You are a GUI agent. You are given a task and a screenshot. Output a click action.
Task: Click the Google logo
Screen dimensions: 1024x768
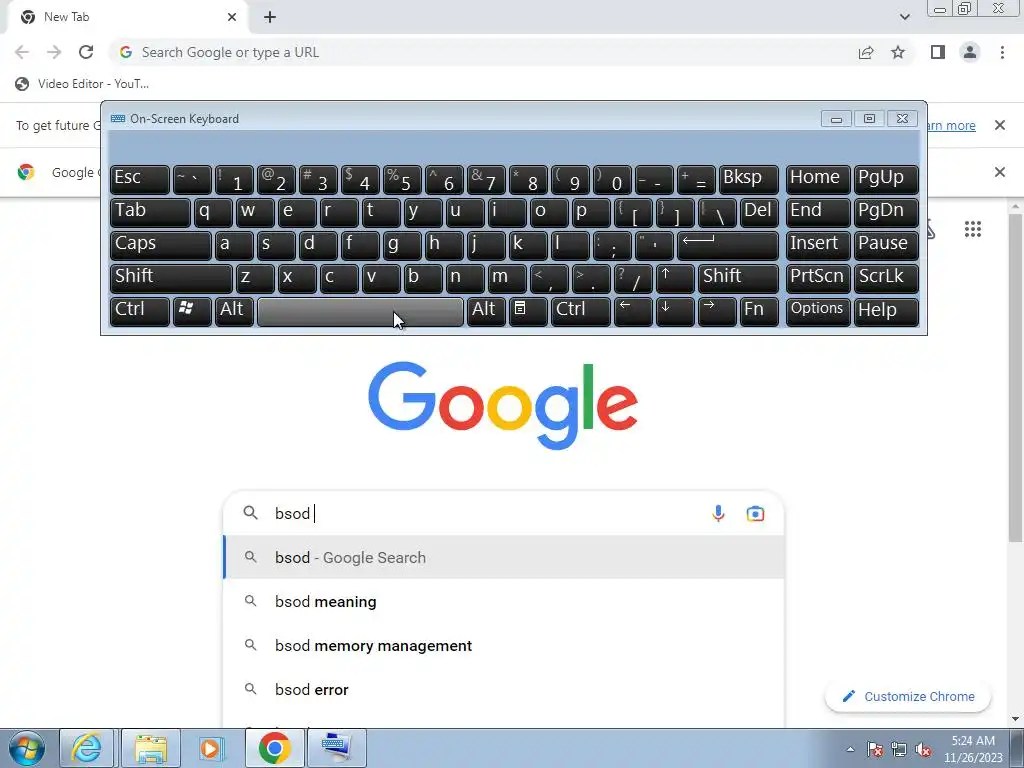[503, 405]
